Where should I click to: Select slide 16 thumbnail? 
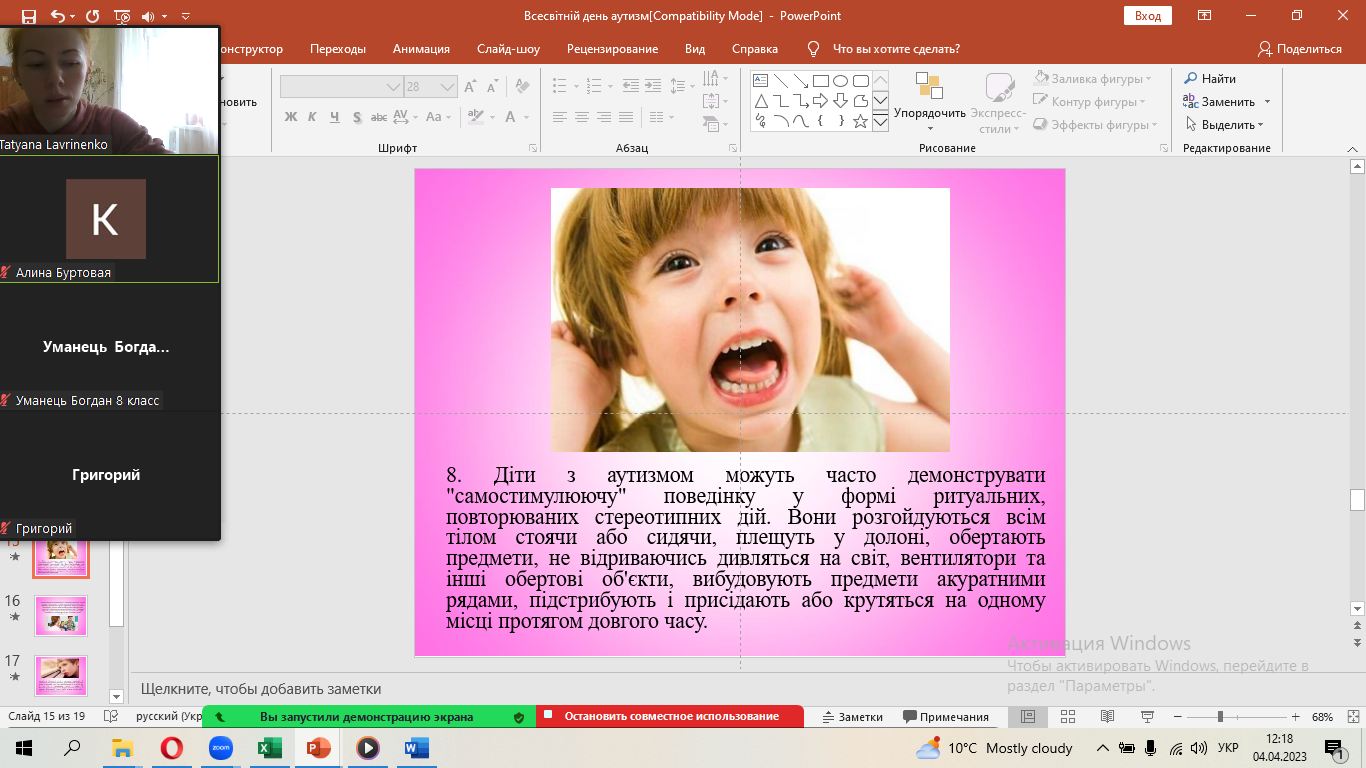61,615
